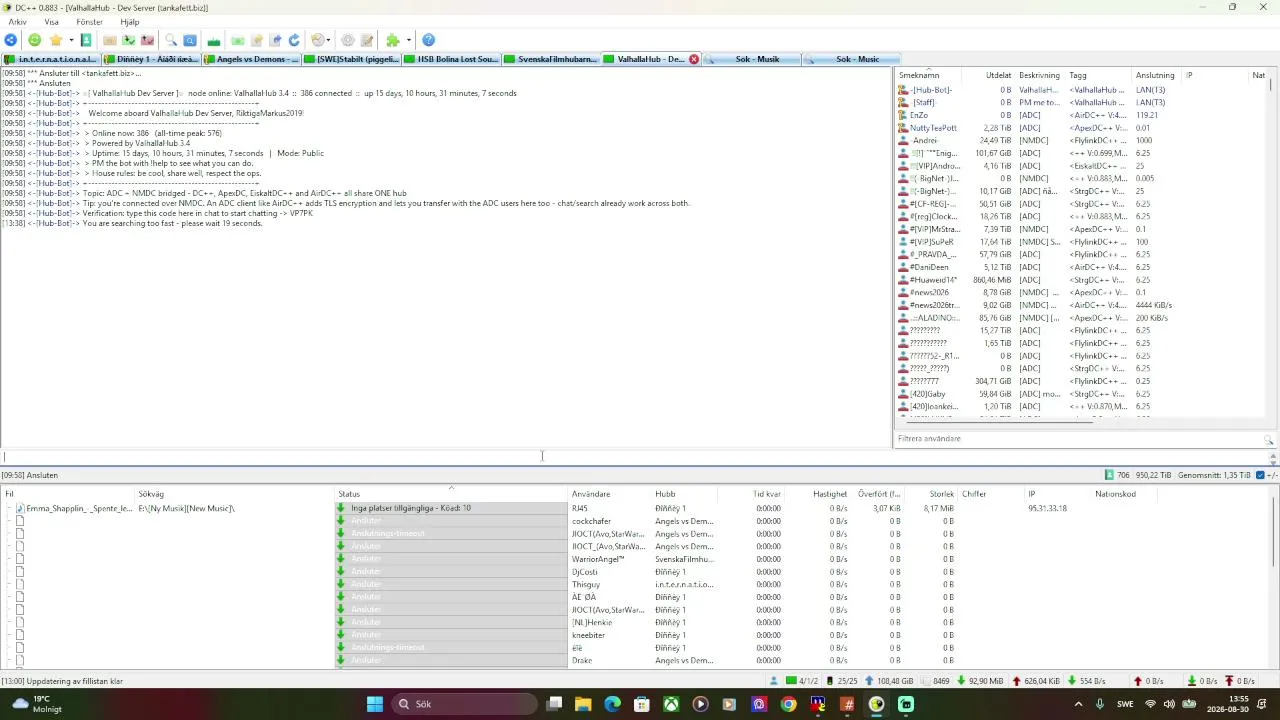This screenshot has width=1280, height=720.
Task: Switch to i.n.t.e.r.n.a.t.i.o.n.a.l hub tab
Action: click(50, 59)
